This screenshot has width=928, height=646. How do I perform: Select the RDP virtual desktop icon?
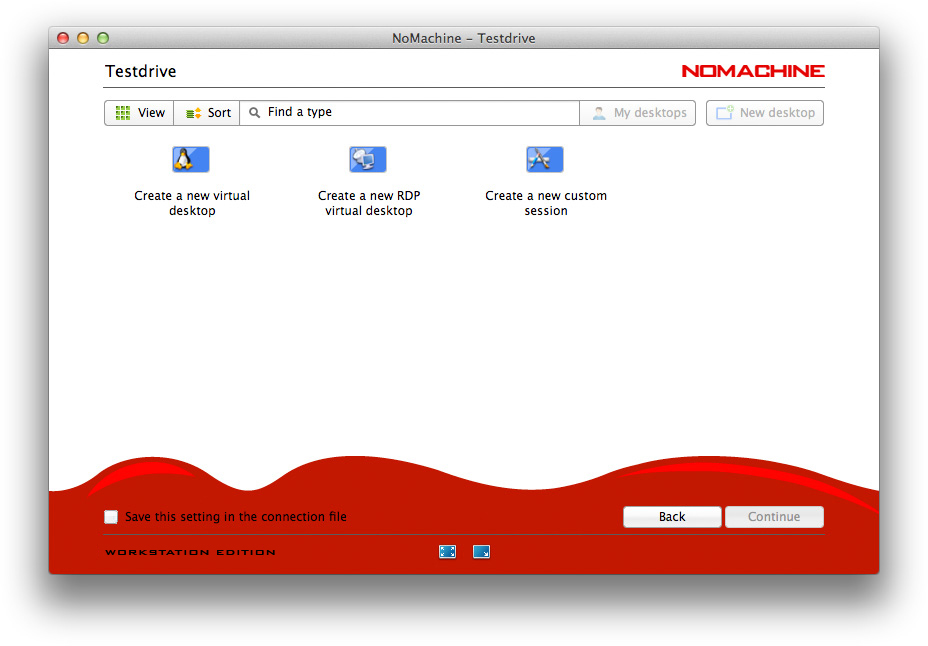pyautogui.click(x=368, y=159)
